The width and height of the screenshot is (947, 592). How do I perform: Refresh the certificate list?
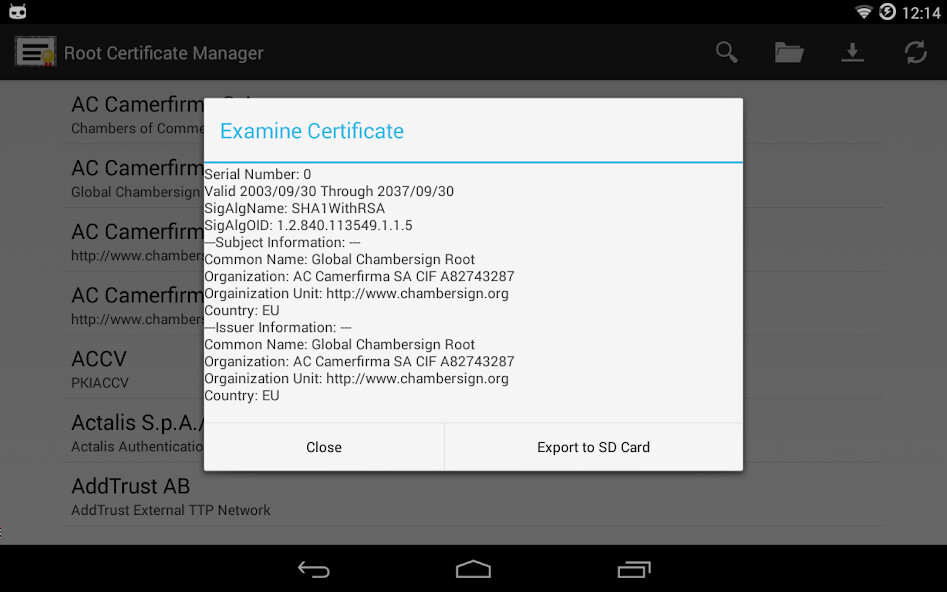point(916,52)
